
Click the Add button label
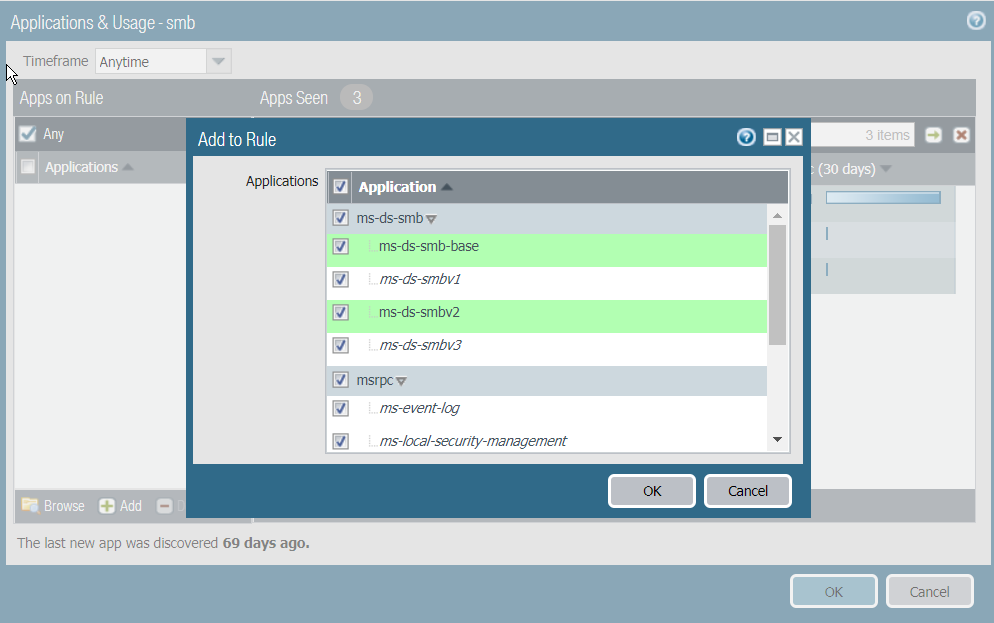click(x=131, y=506)
